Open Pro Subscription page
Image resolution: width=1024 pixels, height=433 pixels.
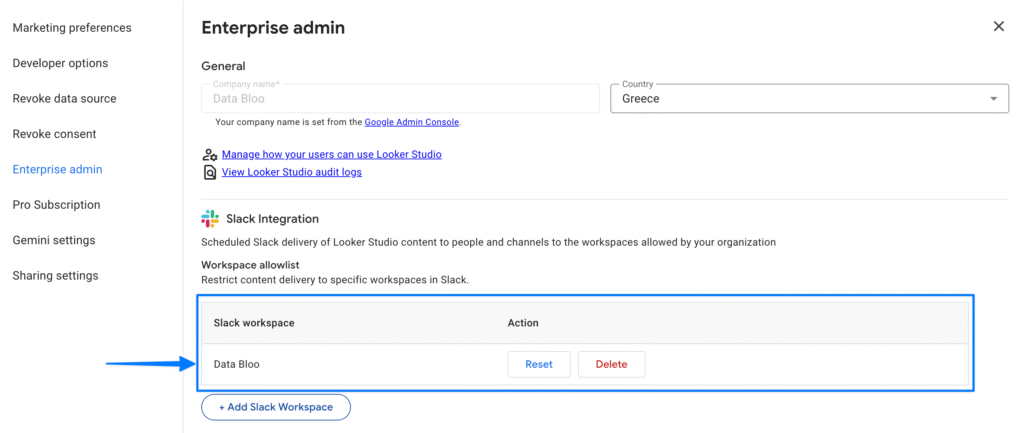56,205
